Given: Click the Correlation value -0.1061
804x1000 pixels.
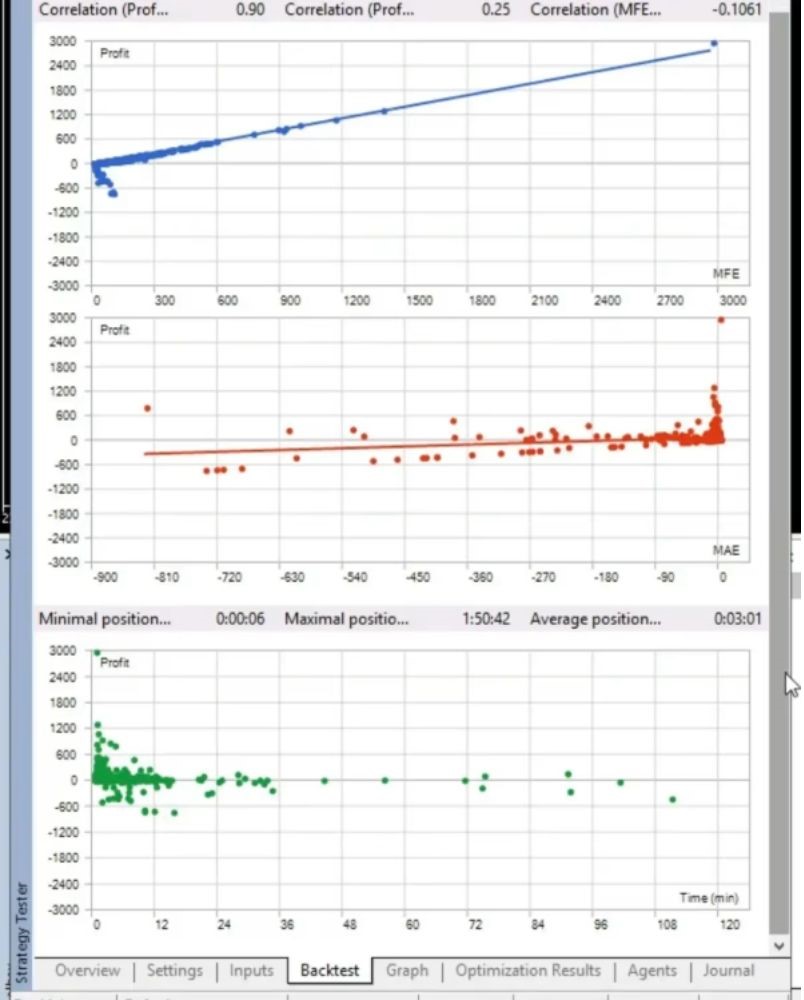Looking at the screenshot, I should [x=736, y=10].
